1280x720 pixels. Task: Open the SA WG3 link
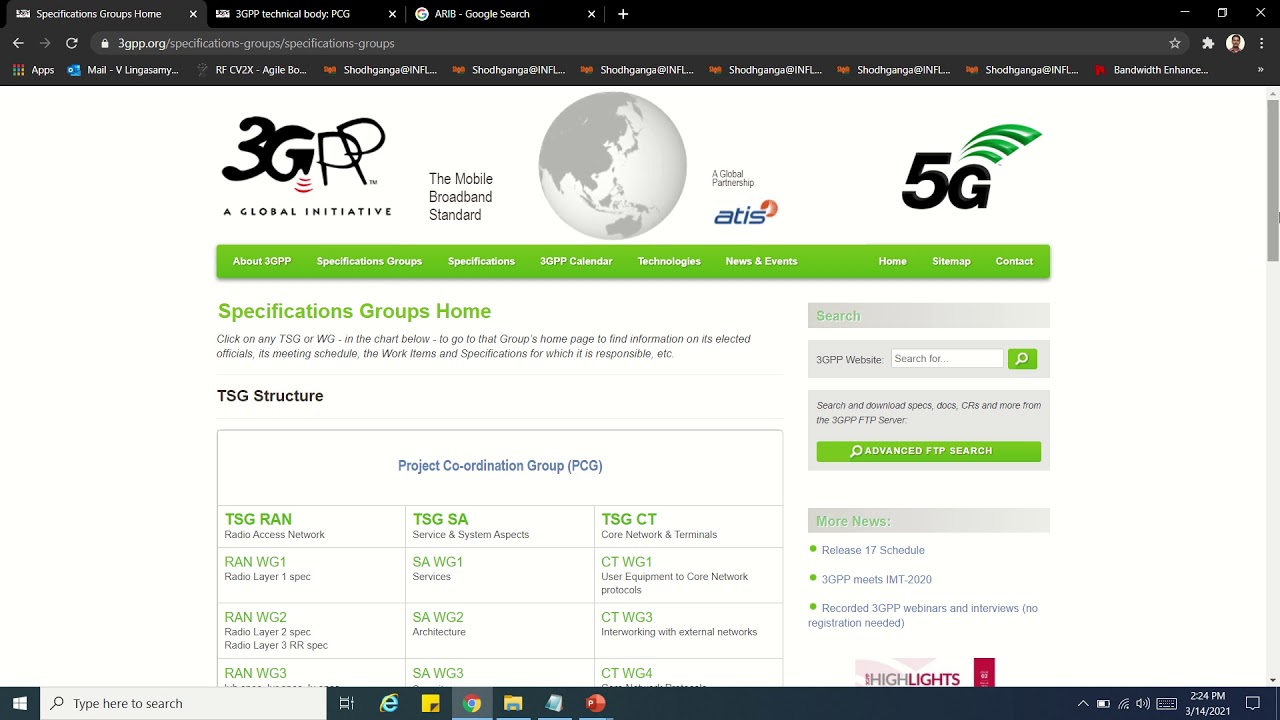(438, 673)
